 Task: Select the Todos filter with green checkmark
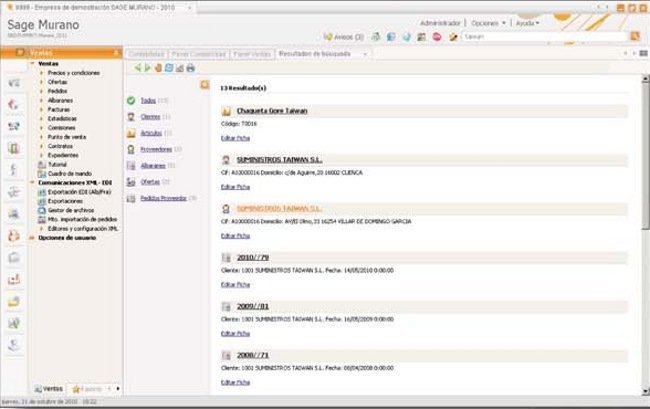(148, 100)
